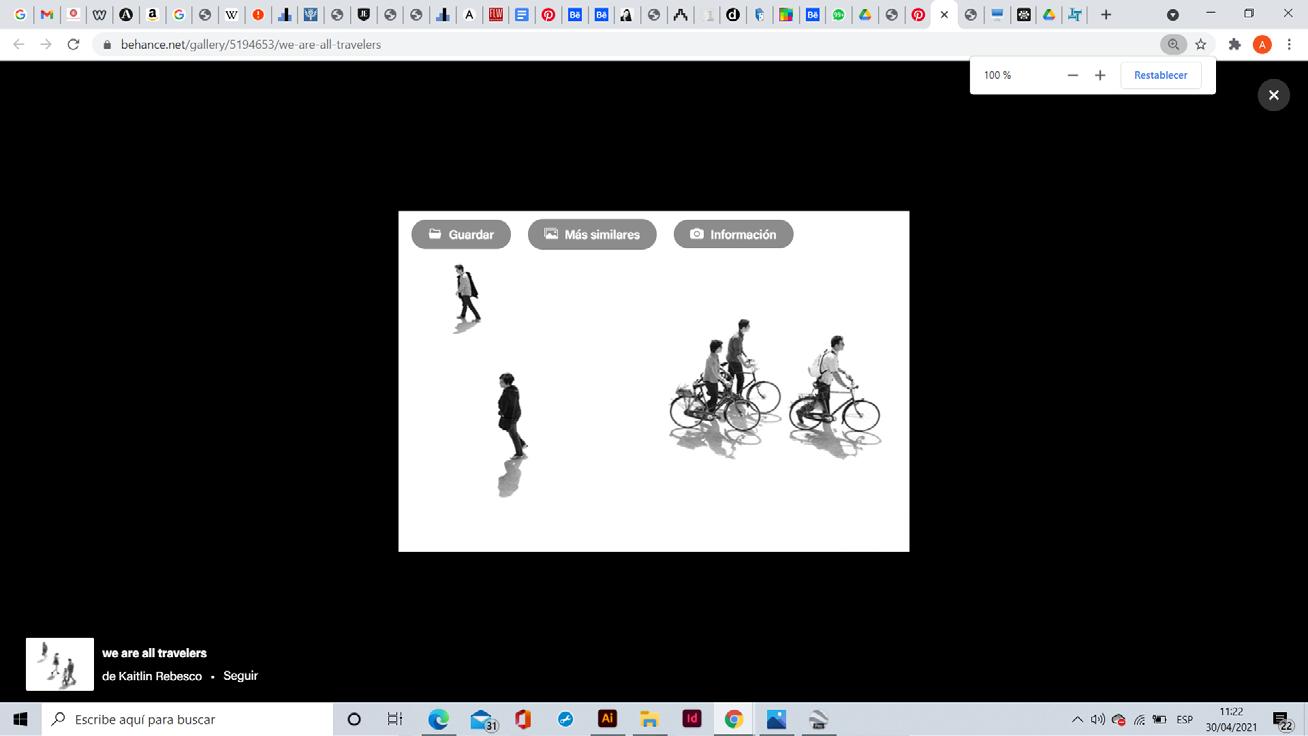The width and height of the screenshot is (1308, 736).
Task: Switch to the first Google tab
Action: 20,15
